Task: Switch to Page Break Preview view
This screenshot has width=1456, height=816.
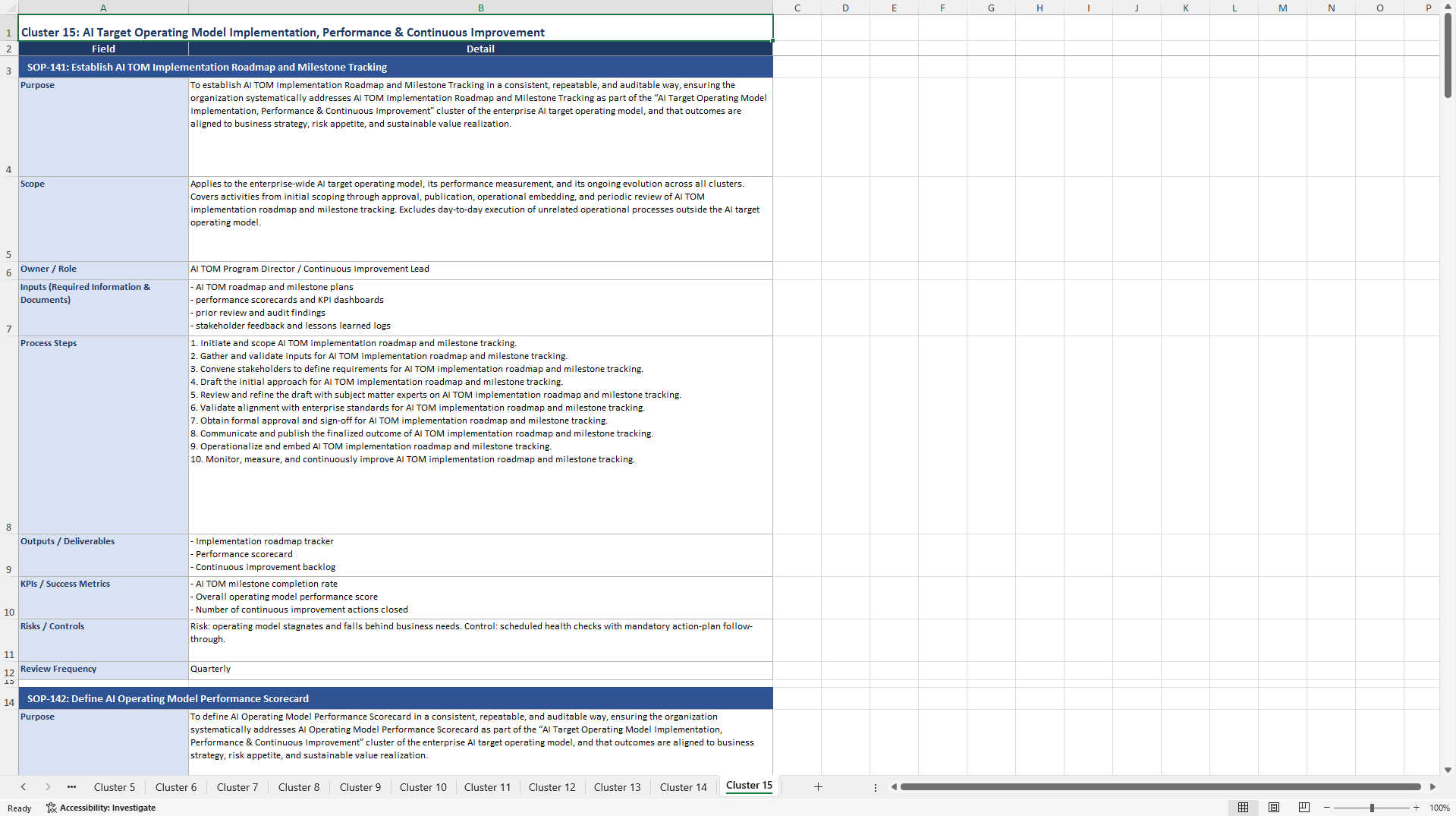Action: 1304,808
